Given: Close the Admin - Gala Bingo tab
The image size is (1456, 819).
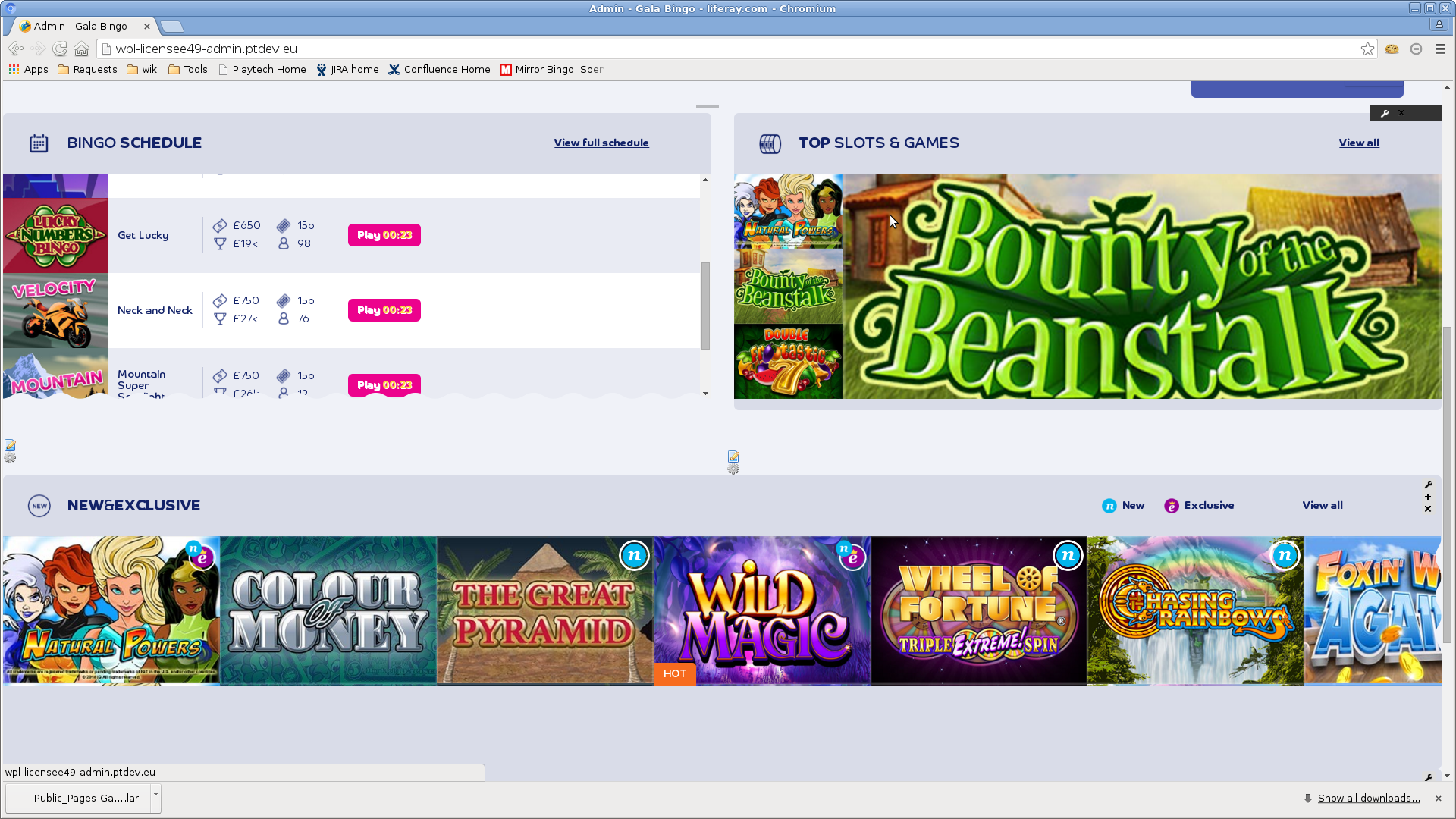Looking at the screenshot, I should 146,26.
